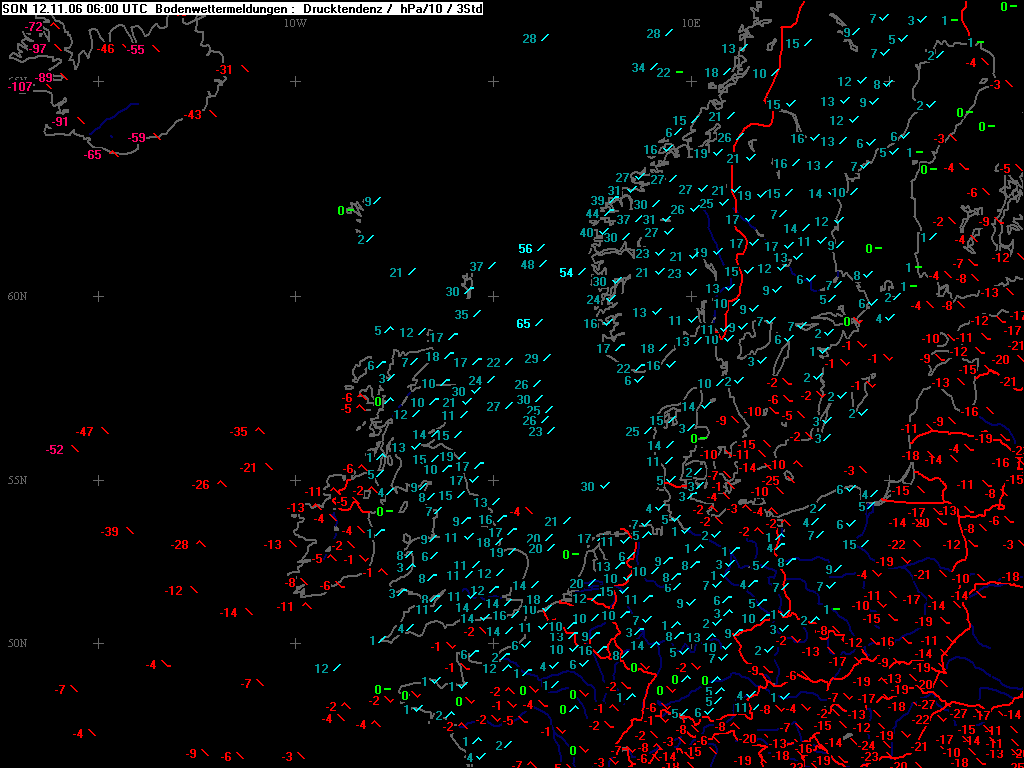The height and width of the screenshot is (768, 1024).
Task: Click the bright 54 station reading
Action: (566, 273)
